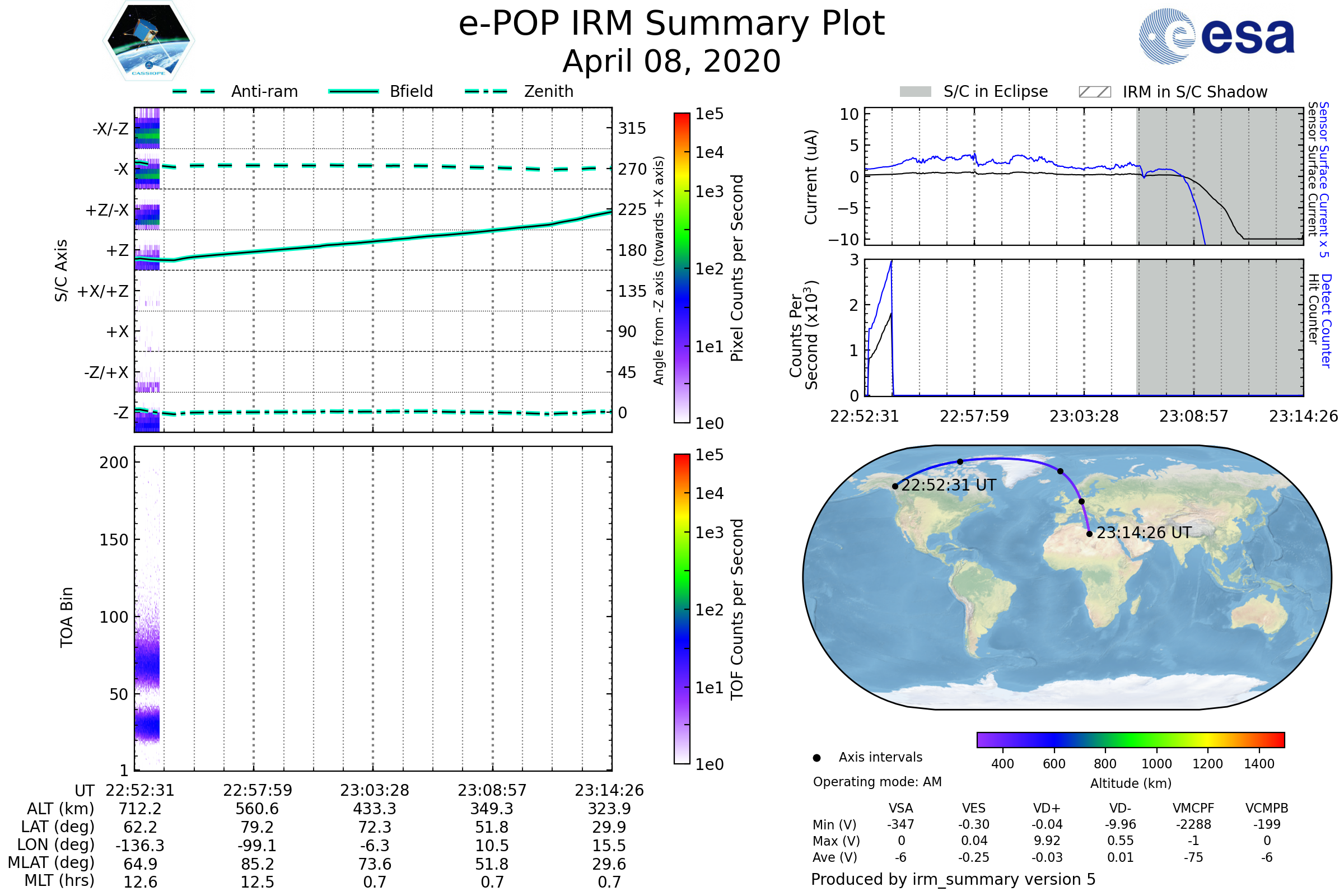Click the ESA logo

coord(1217,35)
